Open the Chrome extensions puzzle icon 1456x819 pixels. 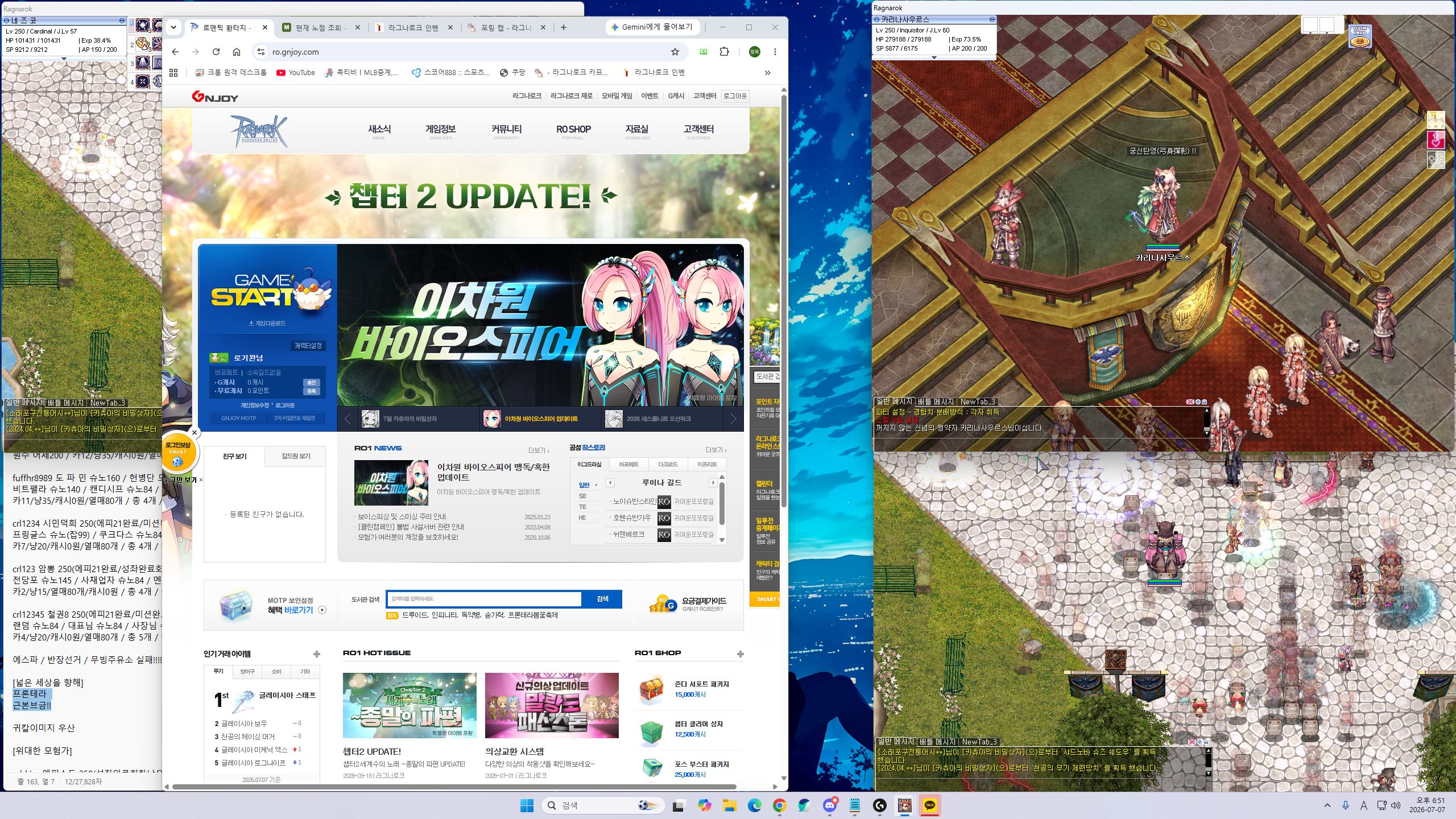724,52
